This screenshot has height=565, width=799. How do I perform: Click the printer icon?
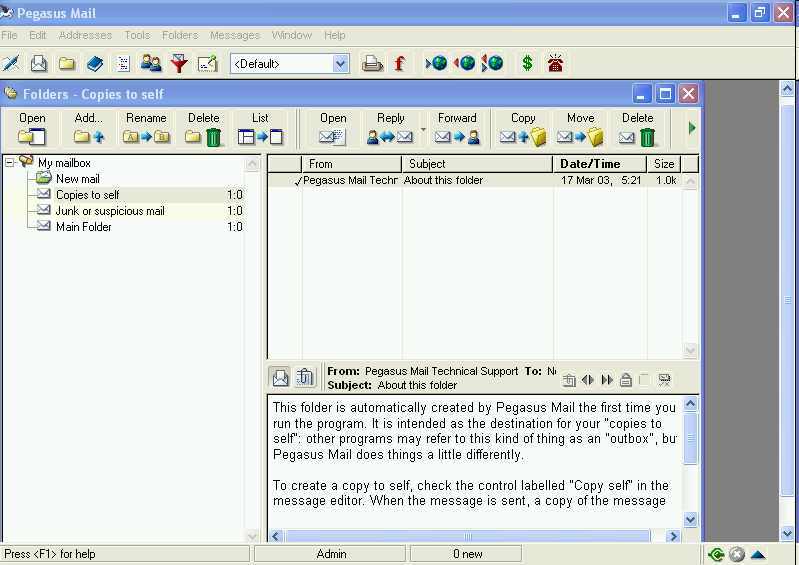(x=372, y=64)
